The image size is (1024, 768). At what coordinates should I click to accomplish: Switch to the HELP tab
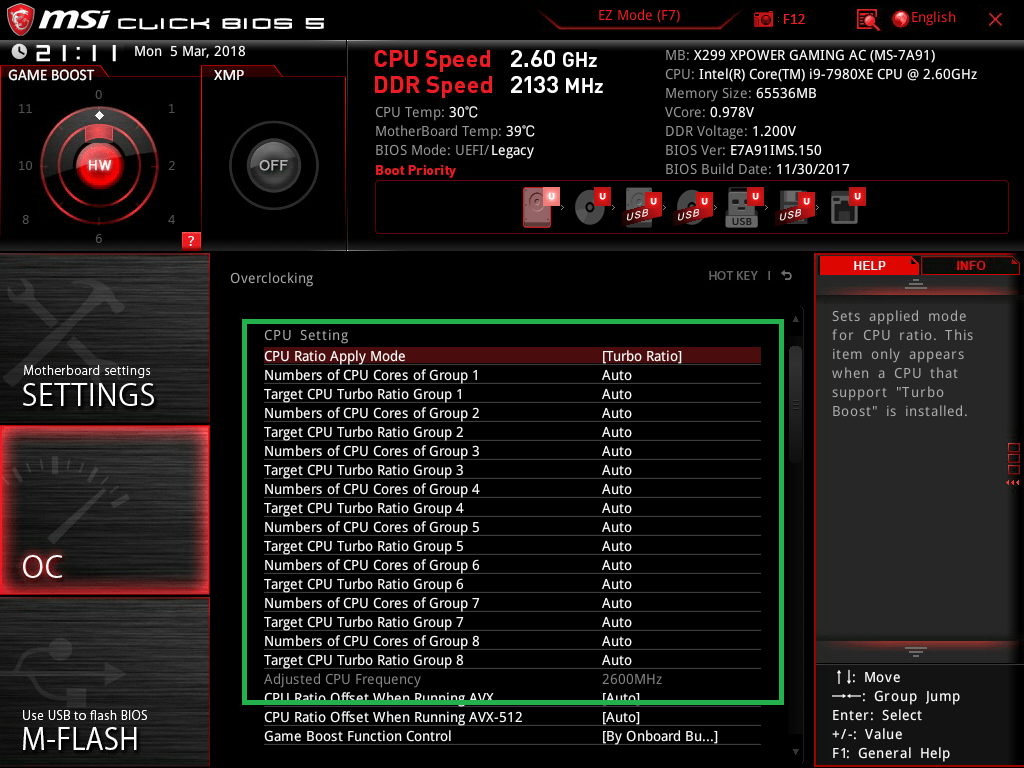pos(869,265)
